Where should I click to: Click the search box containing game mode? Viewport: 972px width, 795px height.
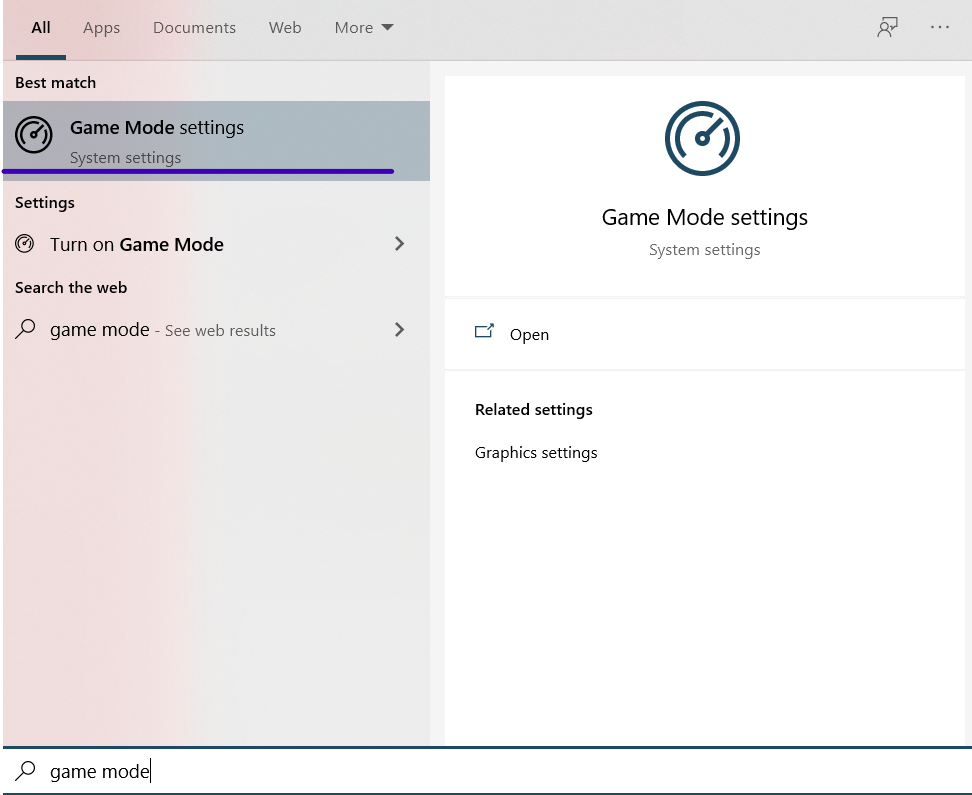point(487,771)
